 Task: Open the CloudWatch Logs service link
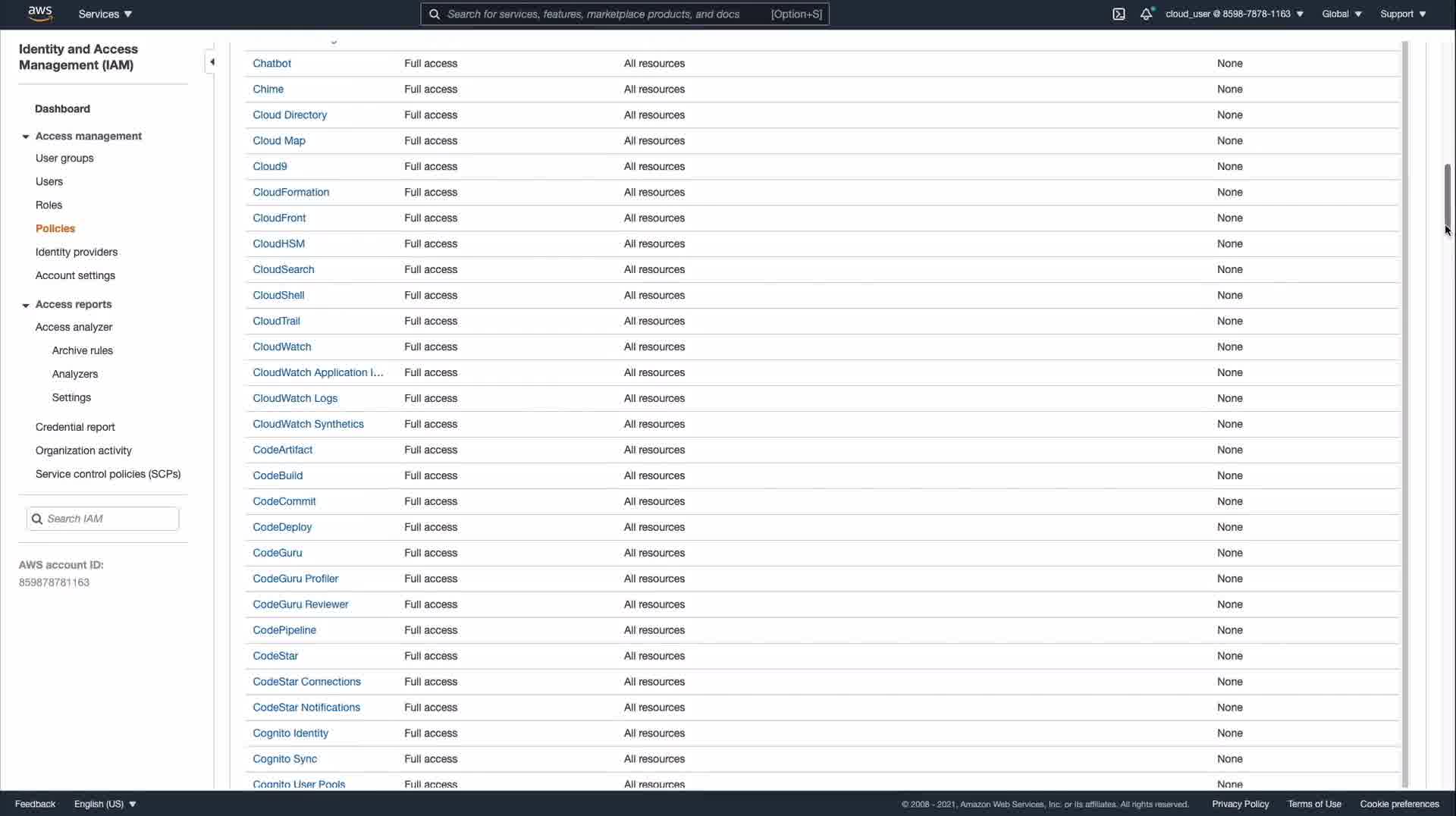(x=295, y=399)
